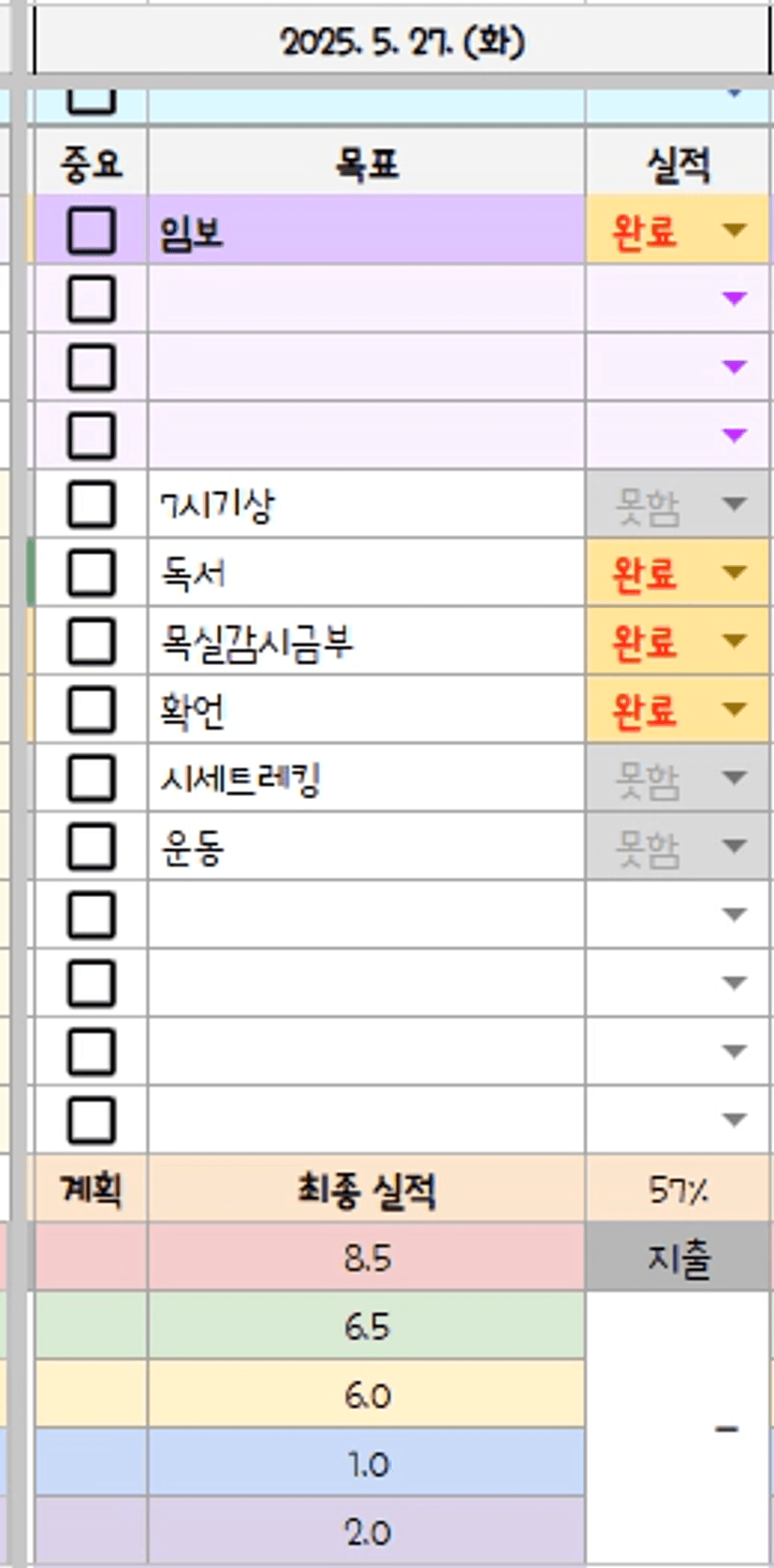Click the 2025. 5. 27. (화) date header
The width and height of the screenshot is (774, 1568).
[x=402, y=42]
